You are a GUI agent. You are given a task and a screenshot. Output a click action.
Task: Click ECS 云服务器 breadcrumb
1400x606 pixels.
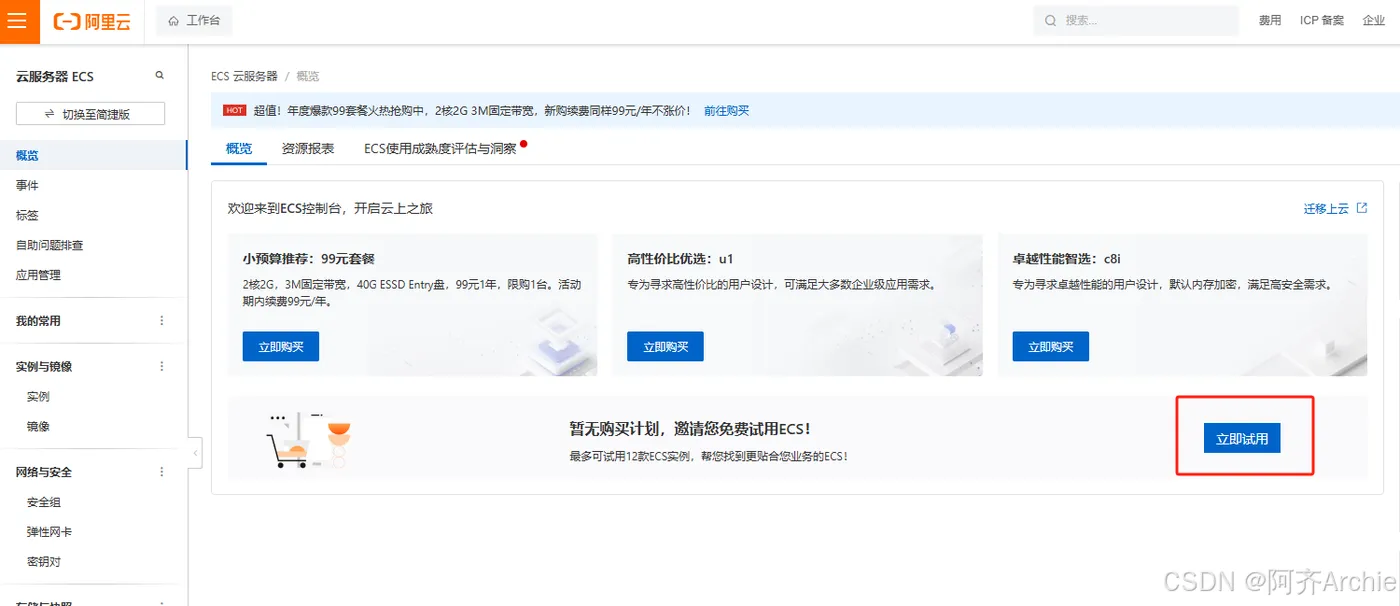tap(244, 76)
